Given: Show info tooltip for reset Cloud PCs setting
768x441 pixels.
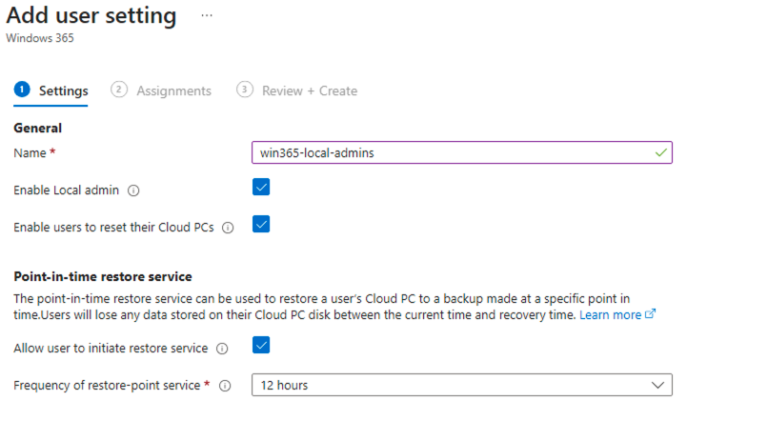Looking at the screenshot, I should 228,228.
